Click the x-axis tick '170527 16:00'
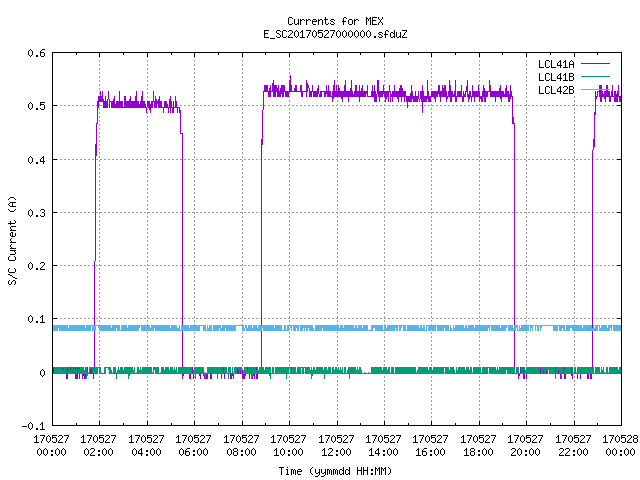Screen dimensions: 640x480 pyautogui.click(x=431, y=446)
